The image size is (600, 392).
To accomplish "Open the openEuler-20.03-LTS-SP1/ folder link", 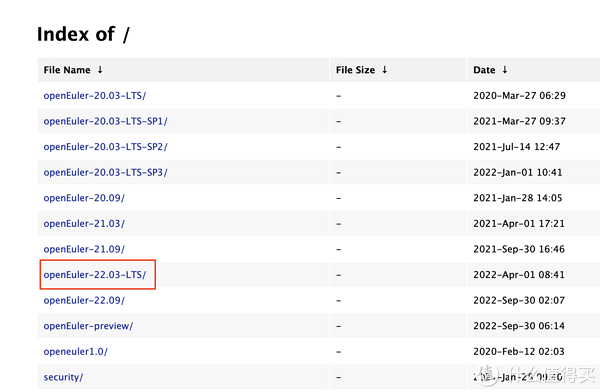I will pyautogui.click(x=105, y=121).
